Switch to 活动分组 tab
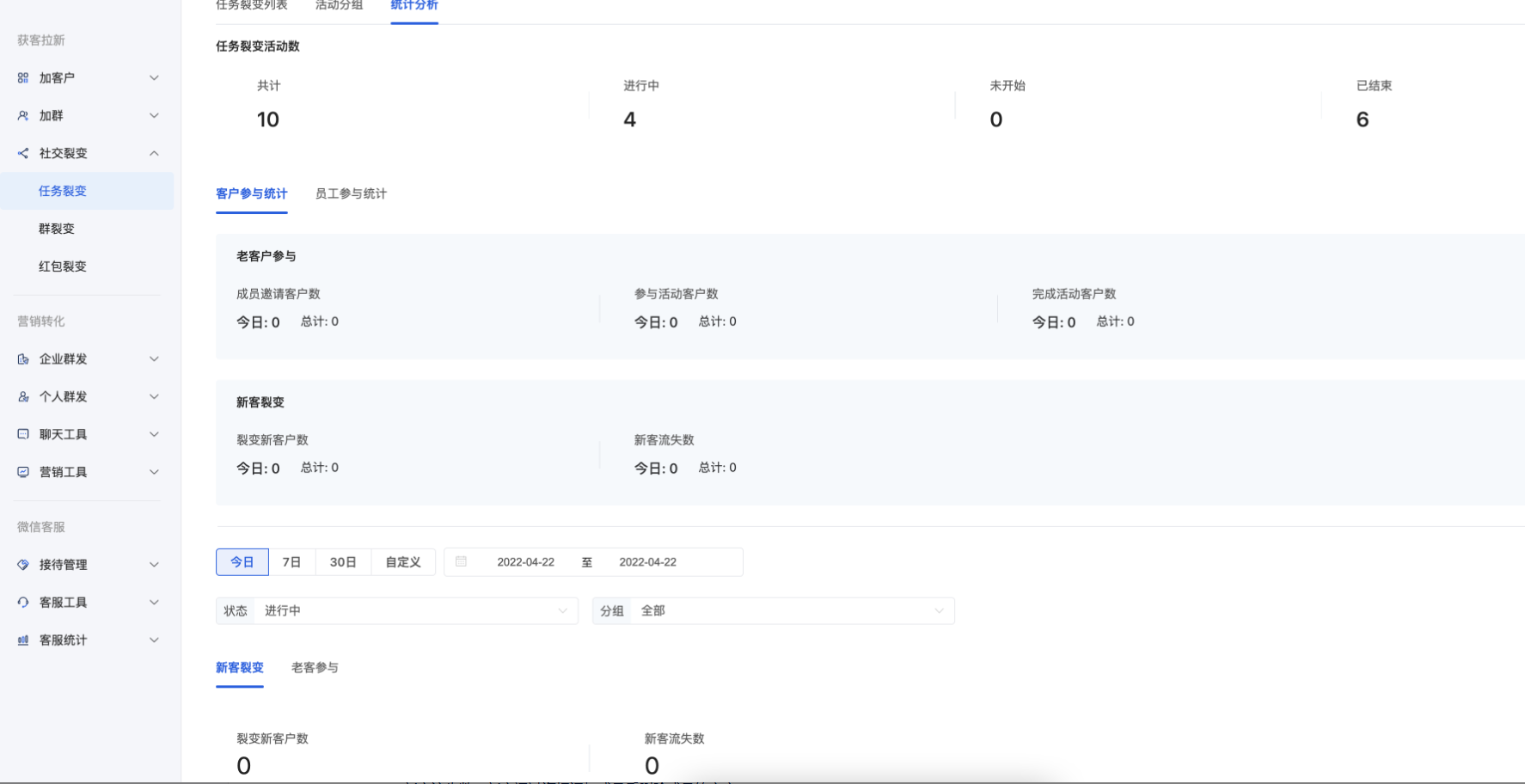Viewport: 1525px width, 784px height. [339, 6]
